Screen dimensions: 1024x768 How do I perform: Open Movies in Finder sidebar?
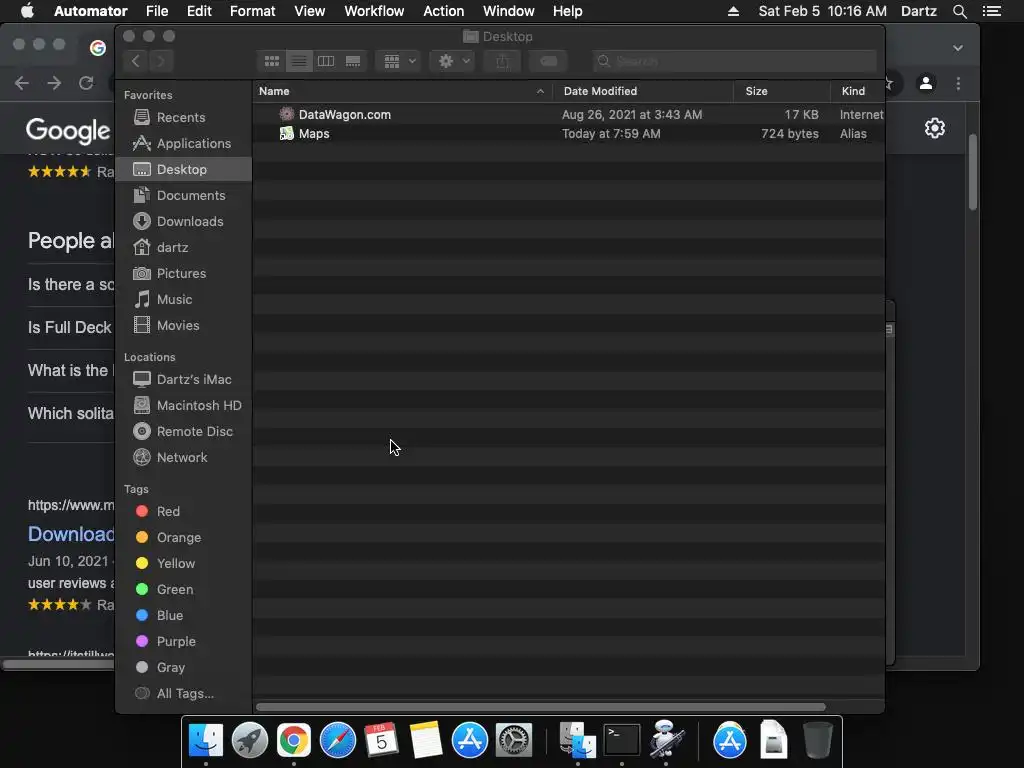pos(183,326)
